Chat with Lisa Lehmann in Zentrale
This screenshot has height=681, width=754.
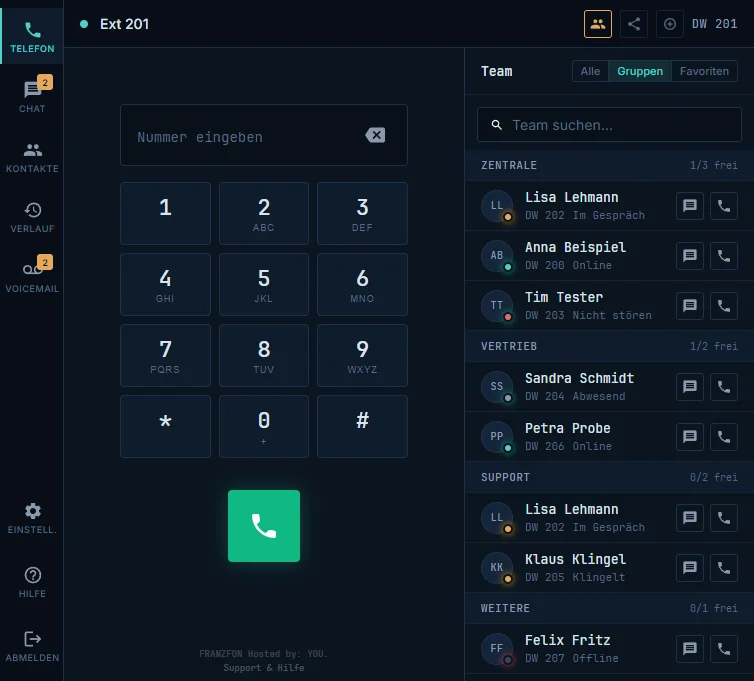[690, 206]
